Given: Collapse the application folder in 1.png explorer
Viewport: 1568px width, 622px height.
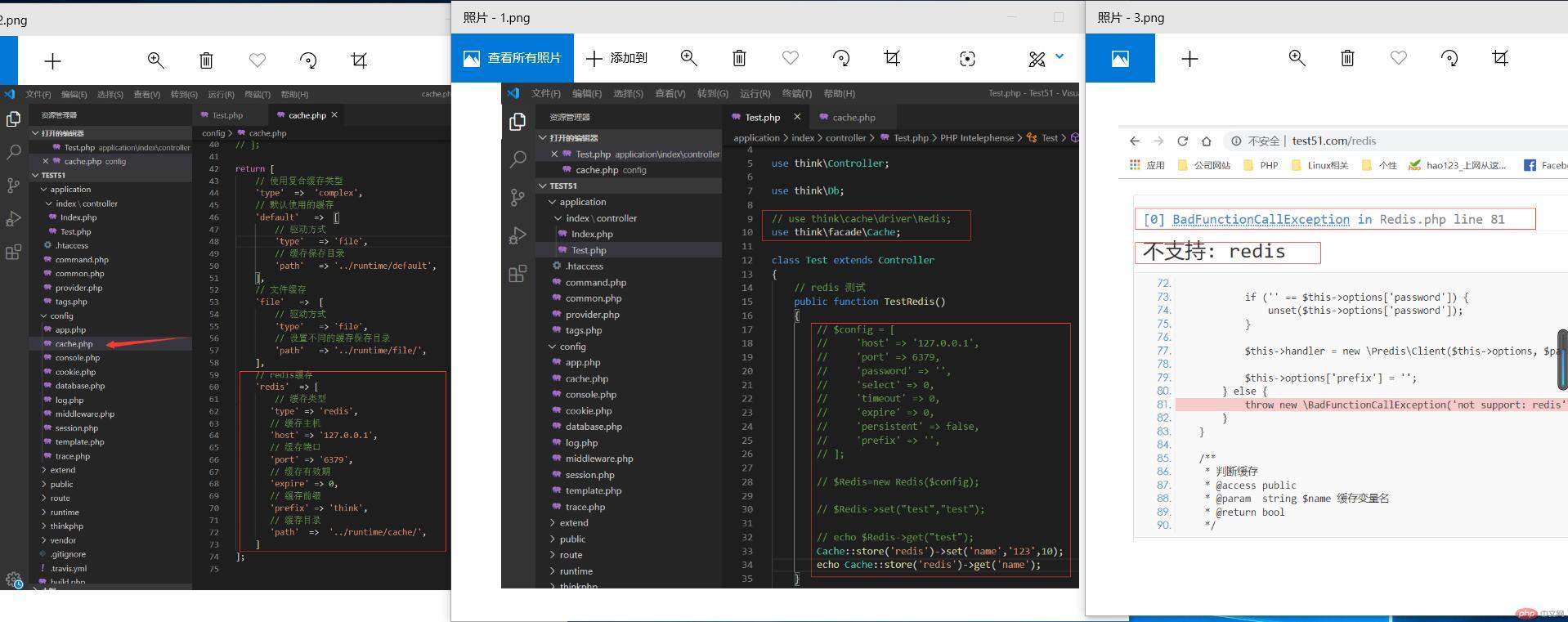Looking at the screenshot, I should click(553, 202).
